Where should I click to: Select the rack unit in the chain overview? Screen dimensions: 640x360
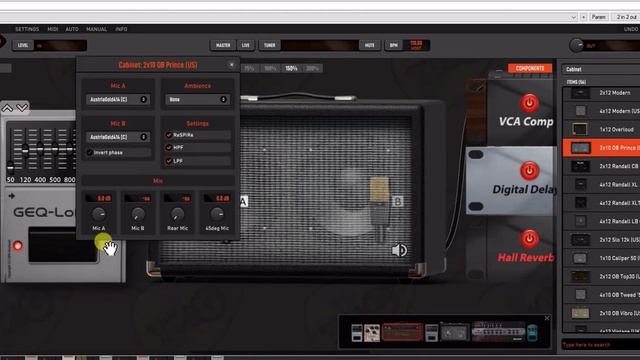click(x=498, y=331)
